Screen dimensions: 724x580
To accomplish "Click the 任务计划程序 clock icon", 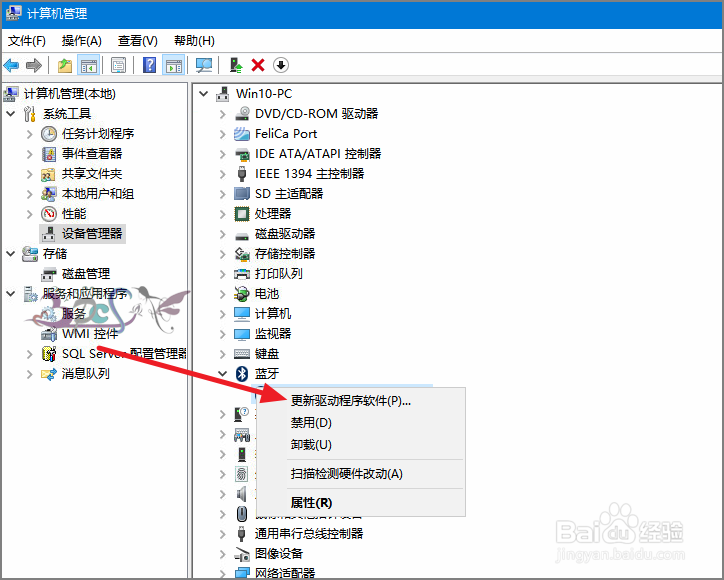I will 48,134.
